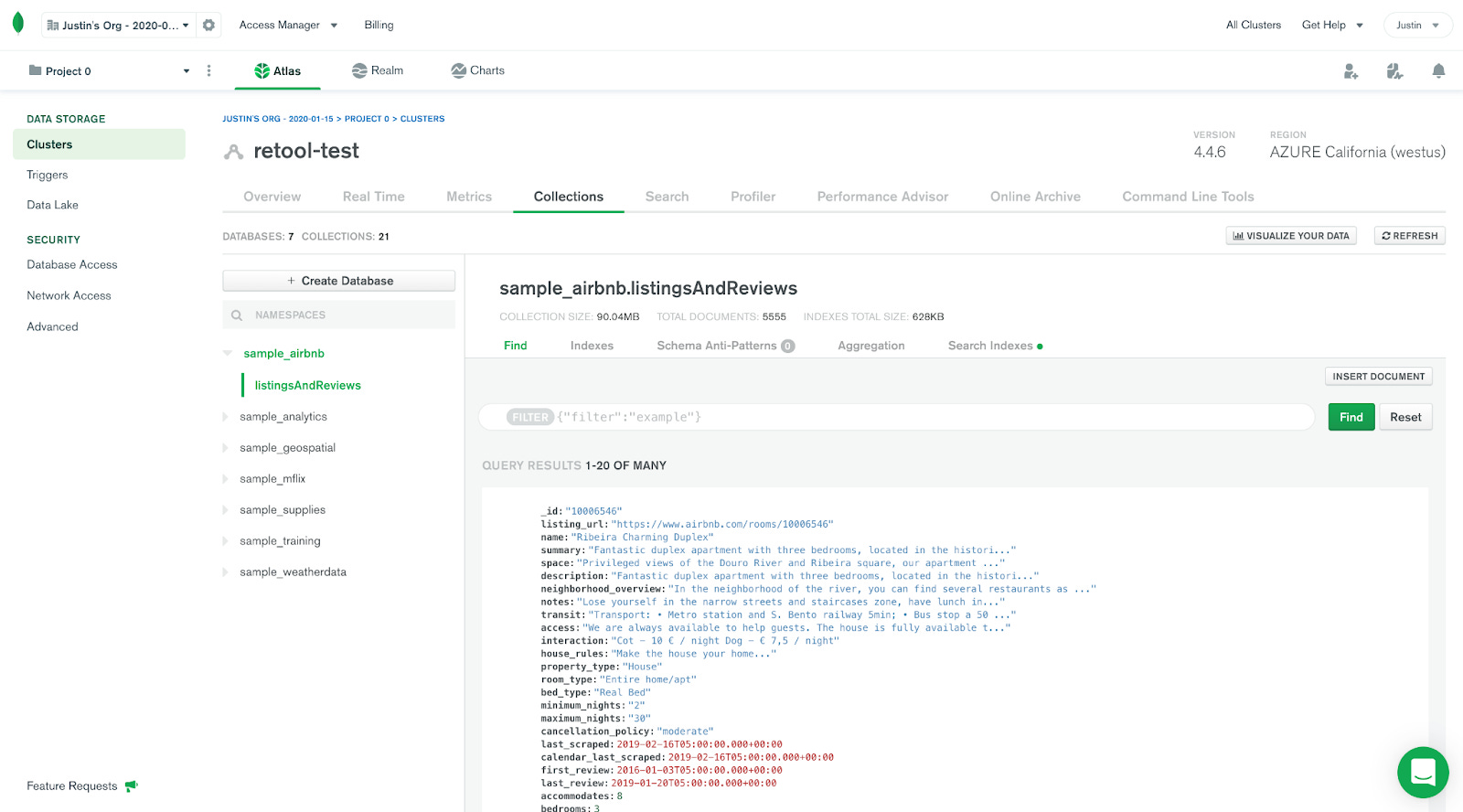This screenshot has height=812, width=1463.
Task: Click the All Clusters link
Action: [x=1253, y=25]
